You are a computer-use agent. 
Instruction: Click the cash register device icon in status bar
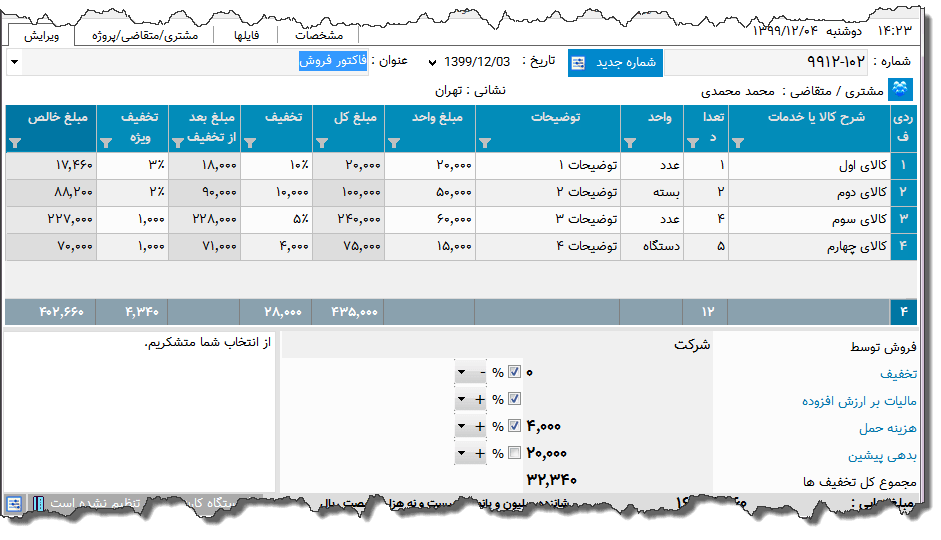coord(38,503)
